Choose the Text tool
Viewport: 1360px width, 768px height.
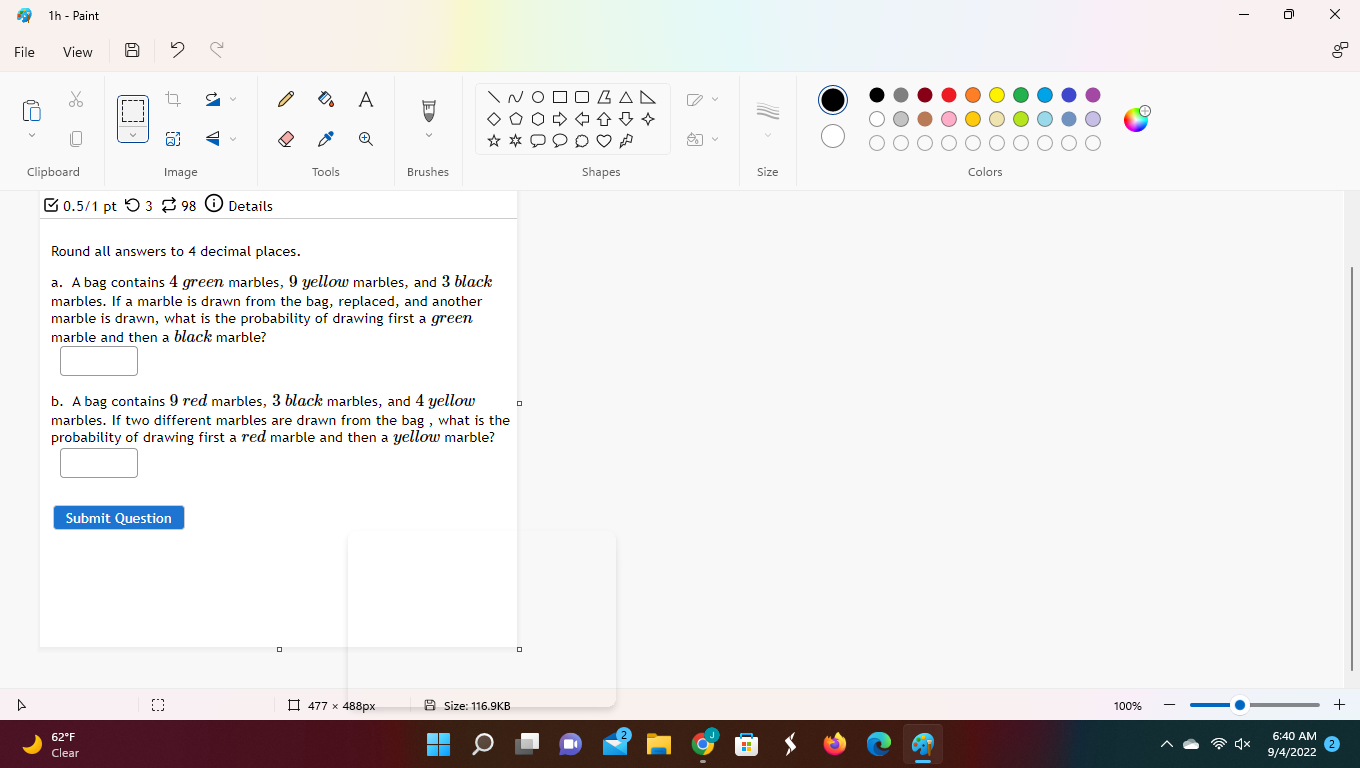(365, 99)
